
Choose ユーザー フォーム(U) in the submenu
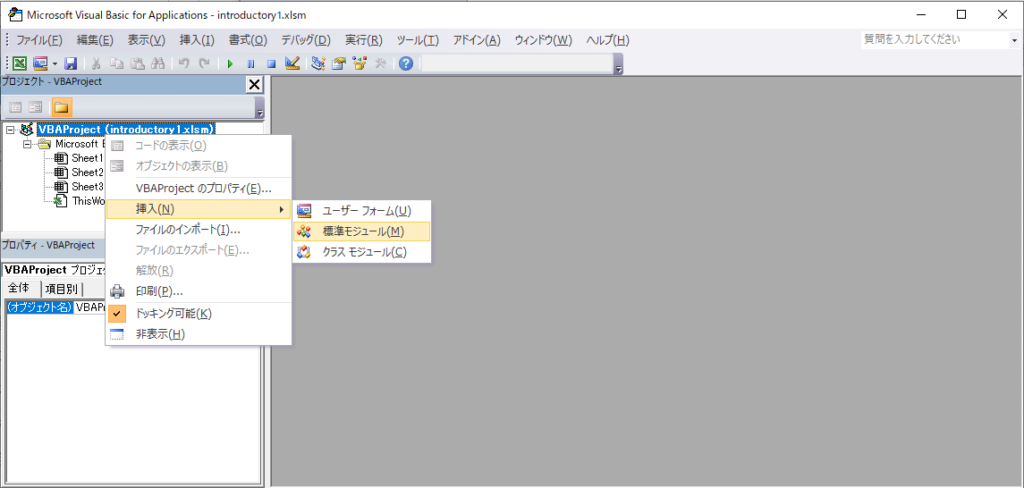point(366,210)
